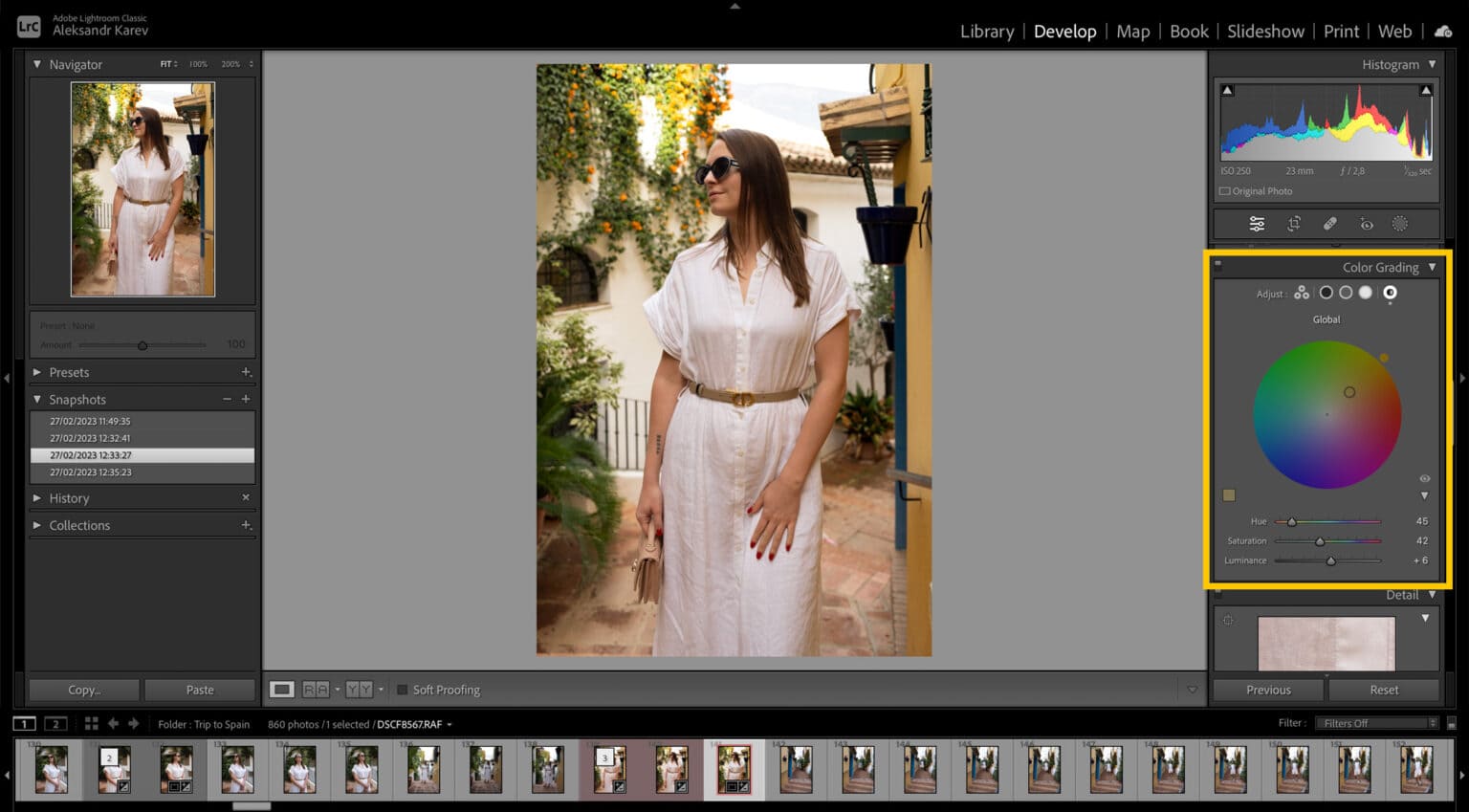This screenshot has height=812, width=1469.
Task: Enable the Soft Proofing checkbox
Action: coord(403,689)
